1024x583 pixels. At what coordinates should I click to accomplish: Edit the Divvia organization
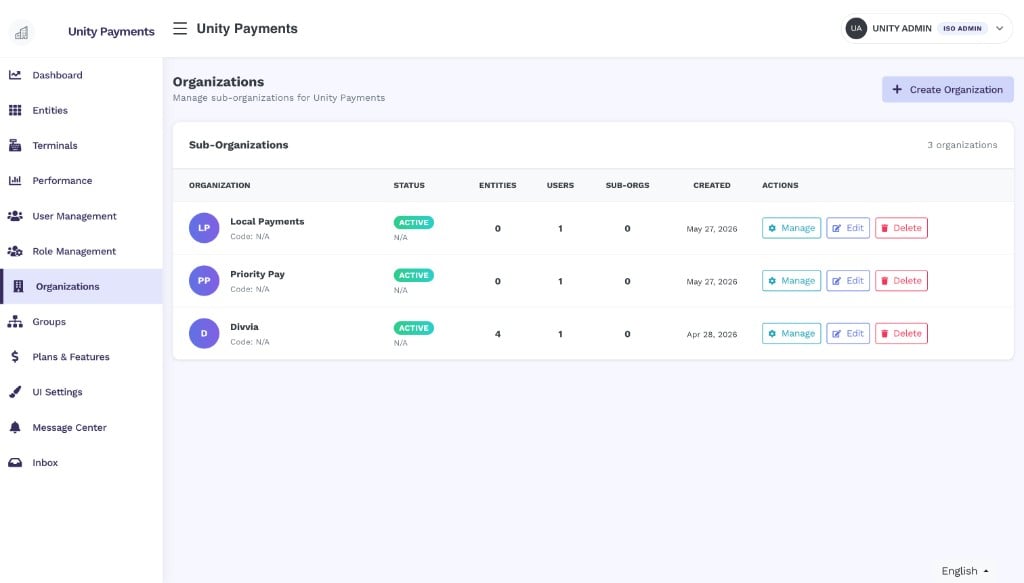(x=848, y=334)
